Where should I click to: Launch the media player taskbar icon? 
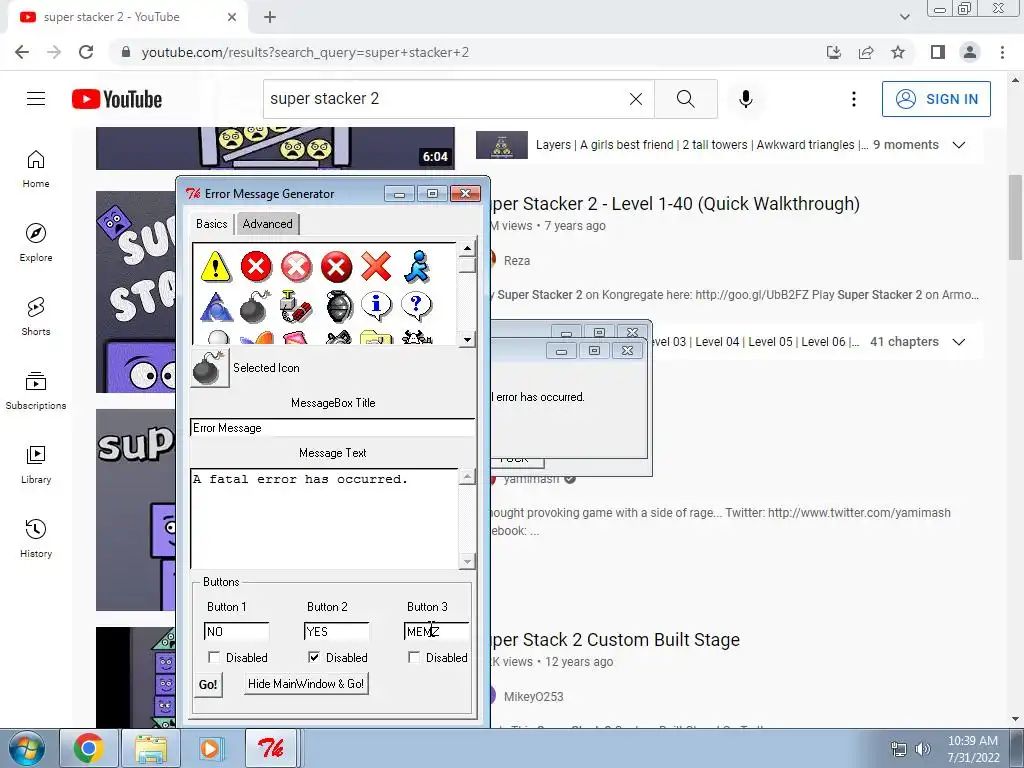pyautogui.click(x=210, y=748)
